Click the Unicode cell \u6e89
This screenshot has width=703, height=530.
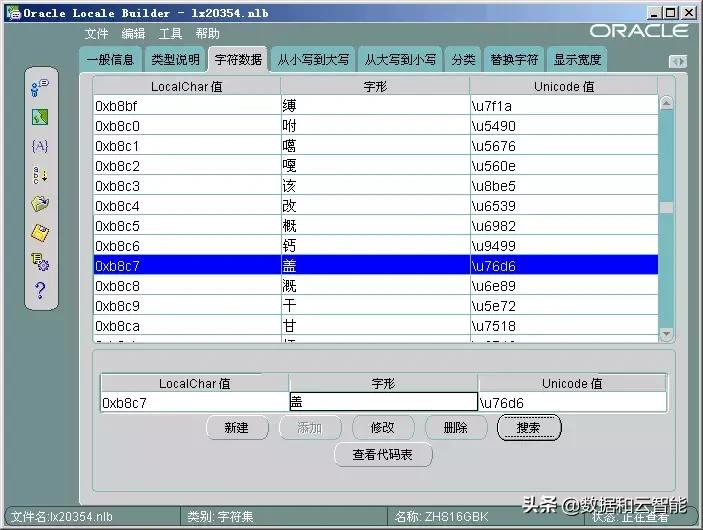(x=564, y=286)
